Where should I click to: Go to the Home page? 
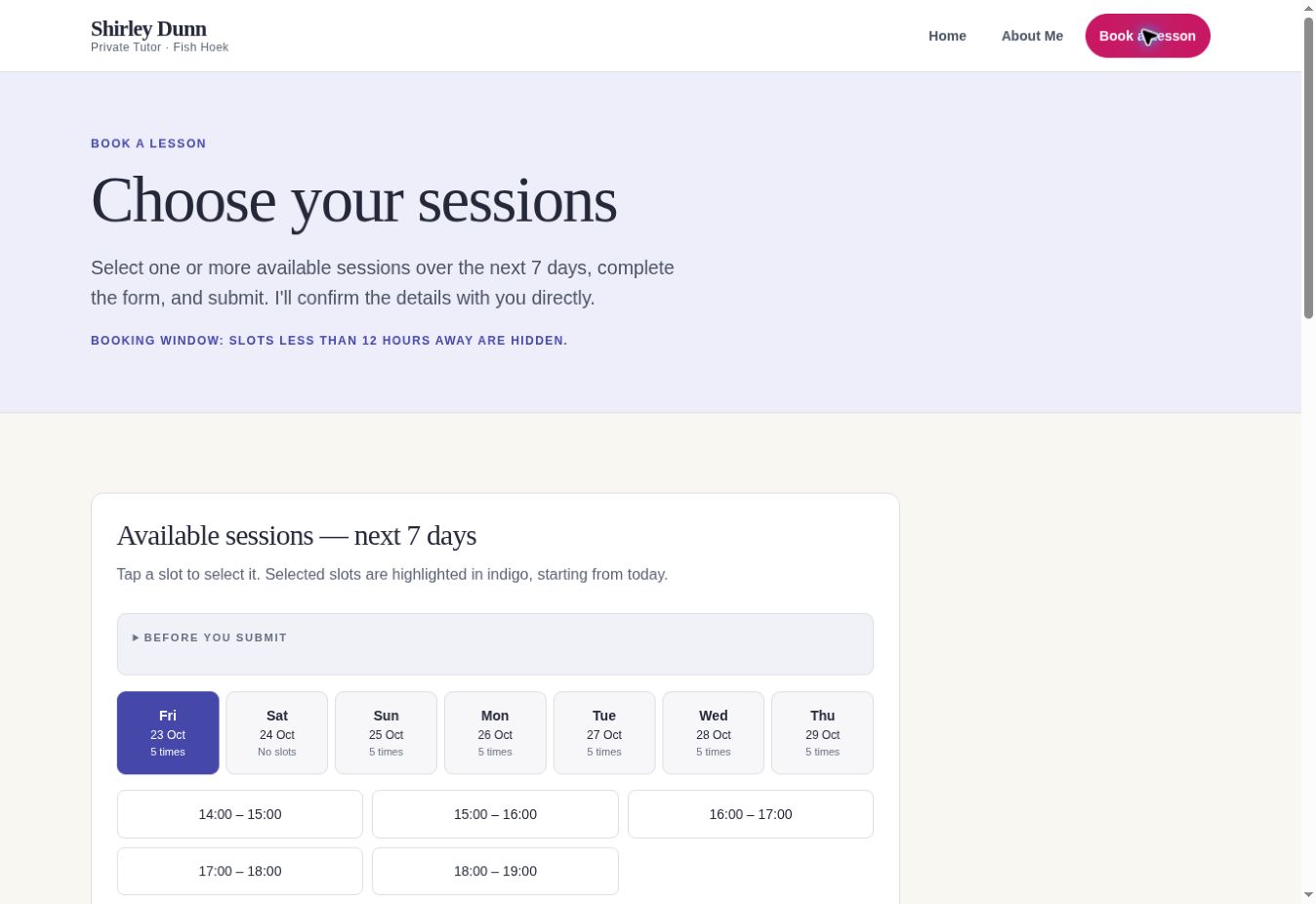tap(947, 36)
